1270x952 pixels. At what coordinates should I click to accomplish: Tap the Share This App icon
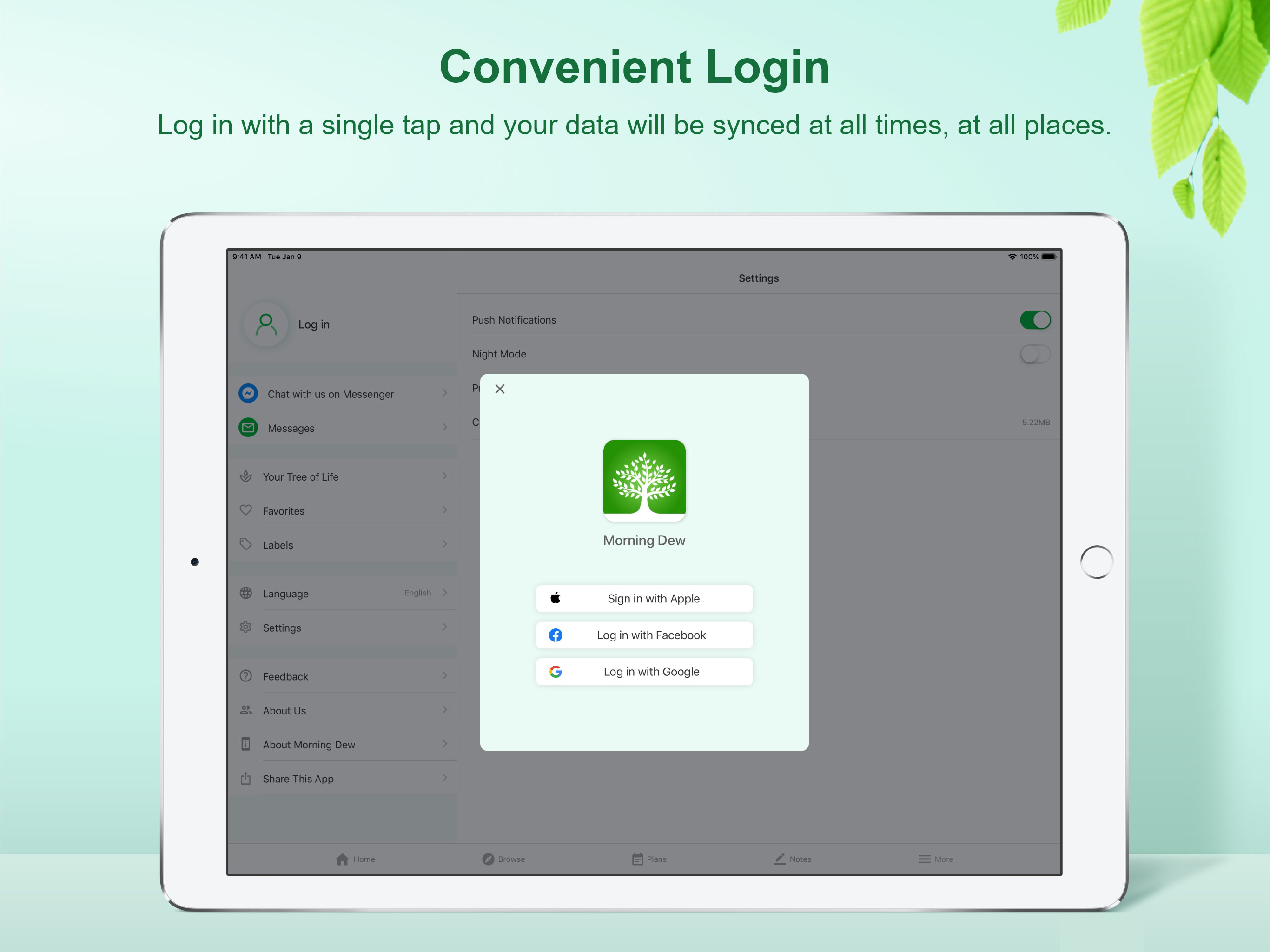[246, 779]
